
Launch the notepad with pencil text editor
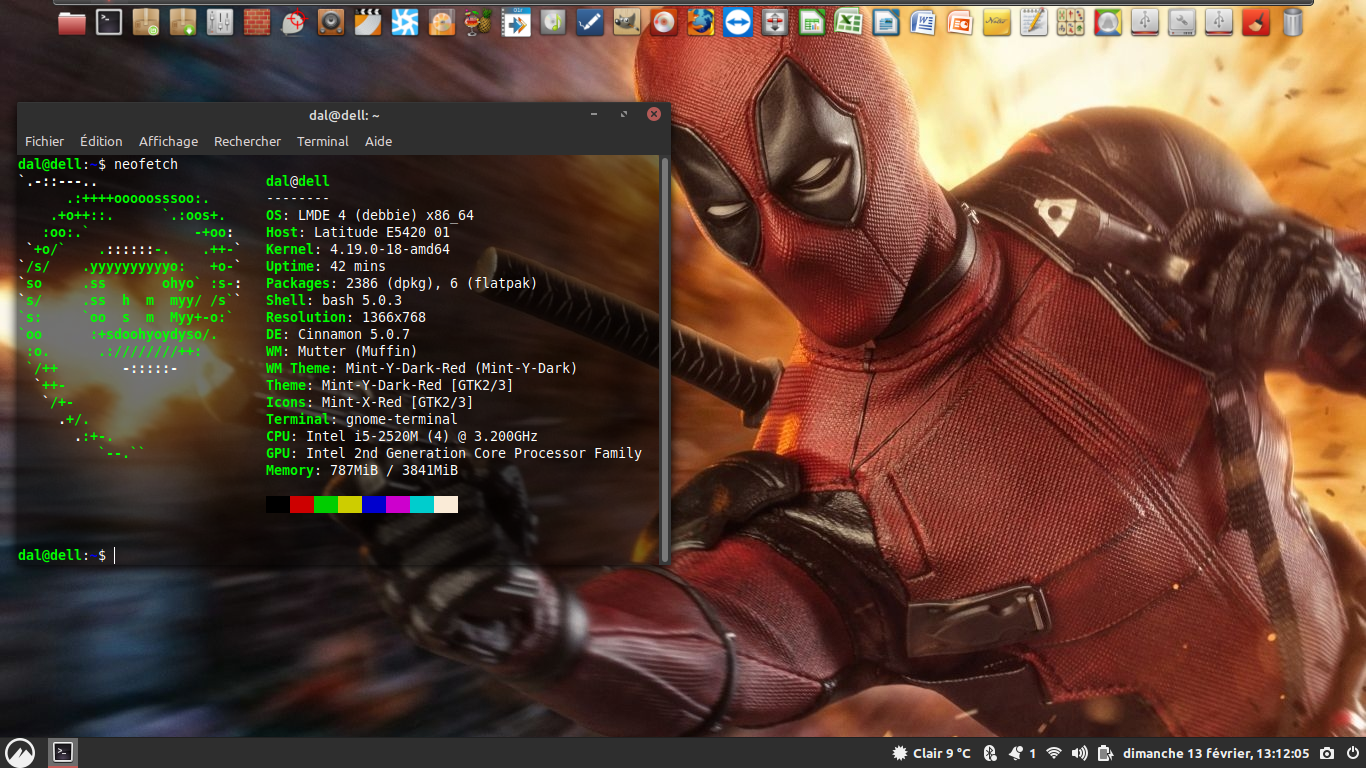1034,22
